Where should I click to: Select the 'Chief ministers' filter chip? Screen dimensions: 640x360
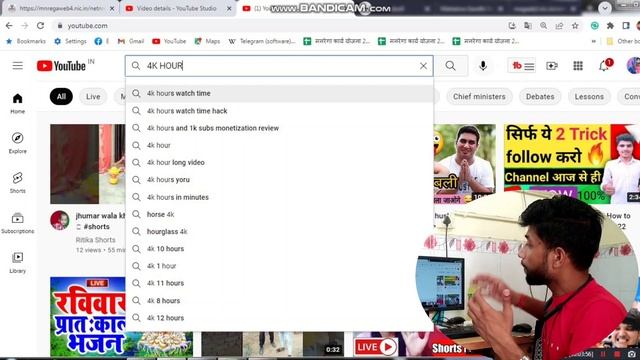click(x=479, y=97)
